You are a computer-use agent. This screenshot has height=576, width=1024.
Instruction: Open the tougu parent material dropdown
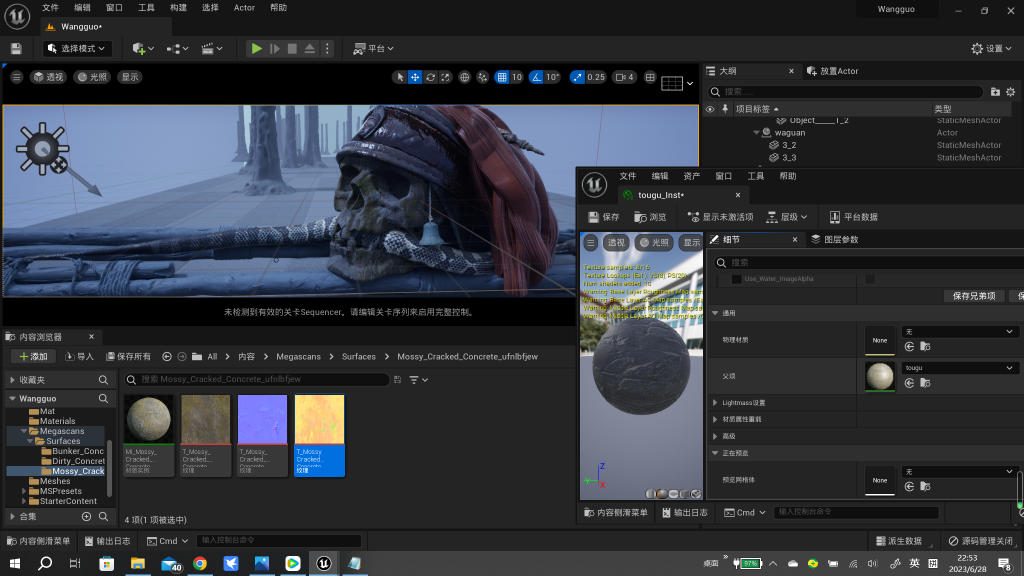tap(959, 368)
